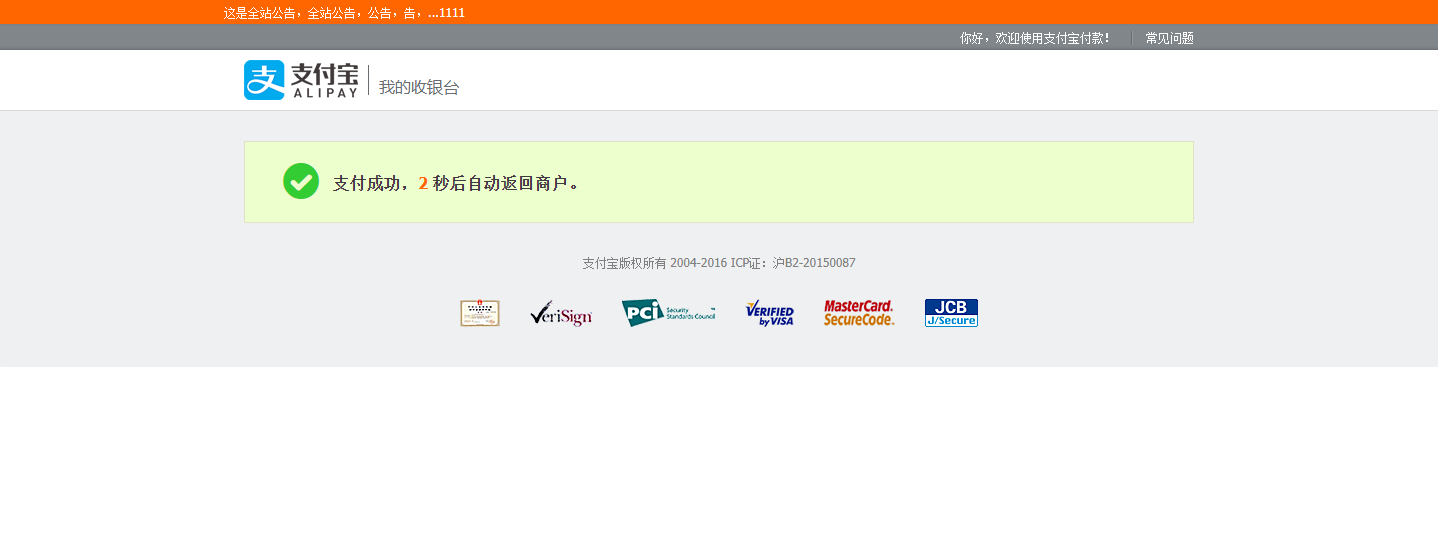This screenshot has height=542, width=1438.
Task: Click the PCI Security Standards Council badge
Action: (x=669, y=313)
